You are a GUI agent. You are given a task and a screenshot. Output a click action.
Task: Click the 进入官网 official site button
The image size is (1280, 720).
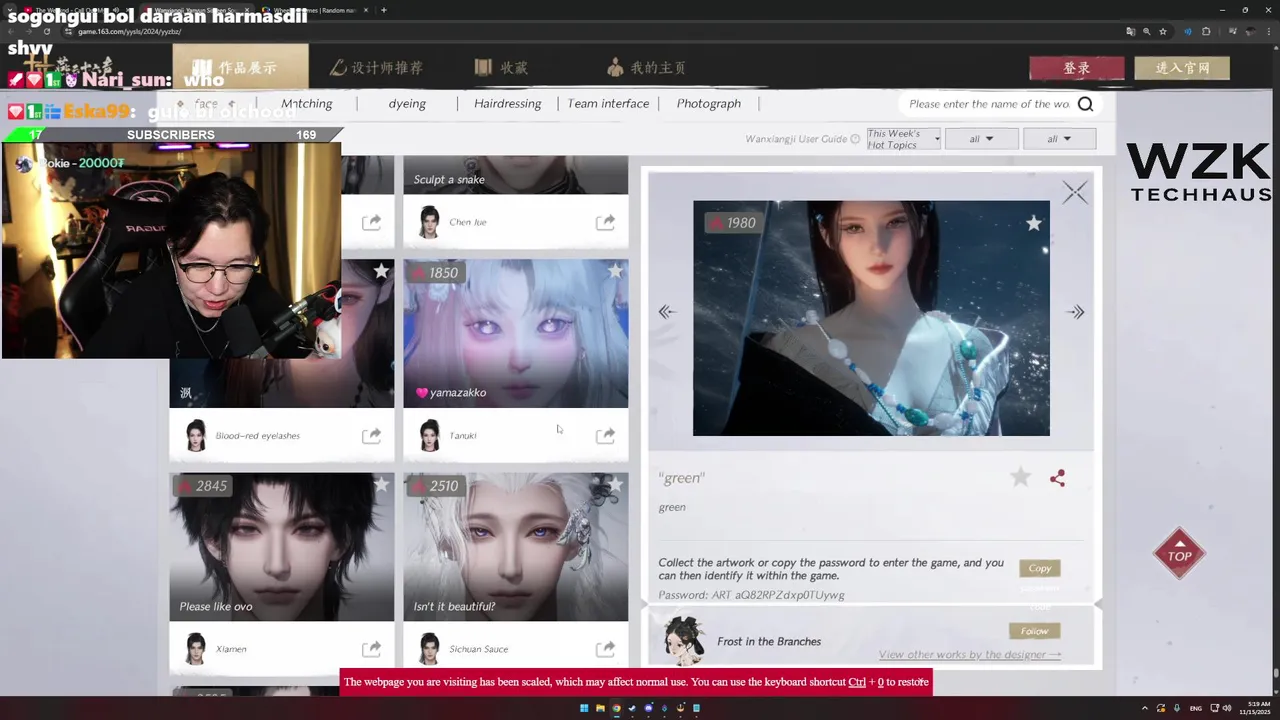point(1183,68)
